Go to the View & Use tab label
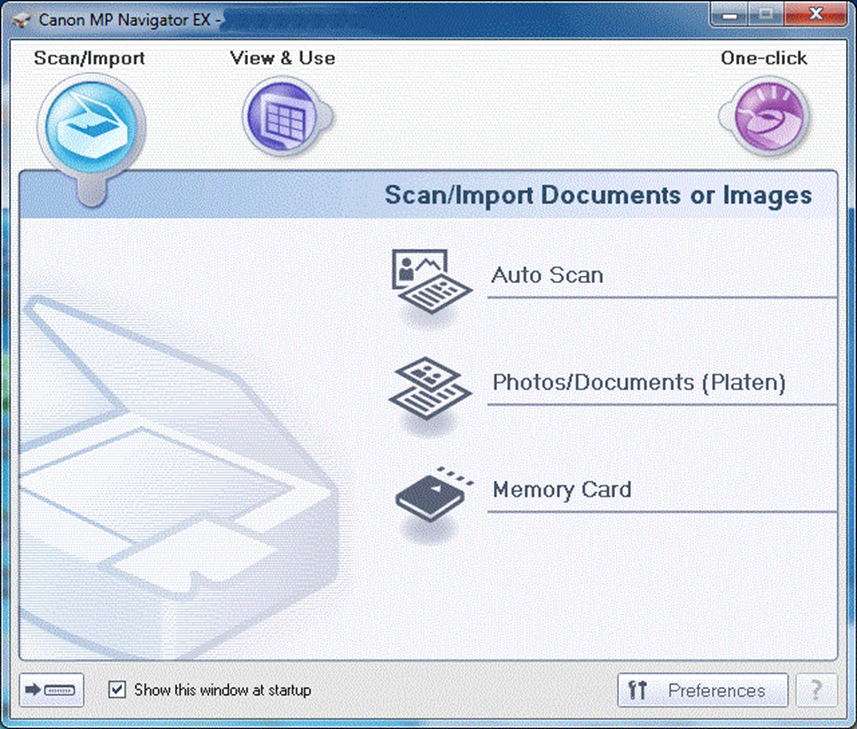 point(282,58)
